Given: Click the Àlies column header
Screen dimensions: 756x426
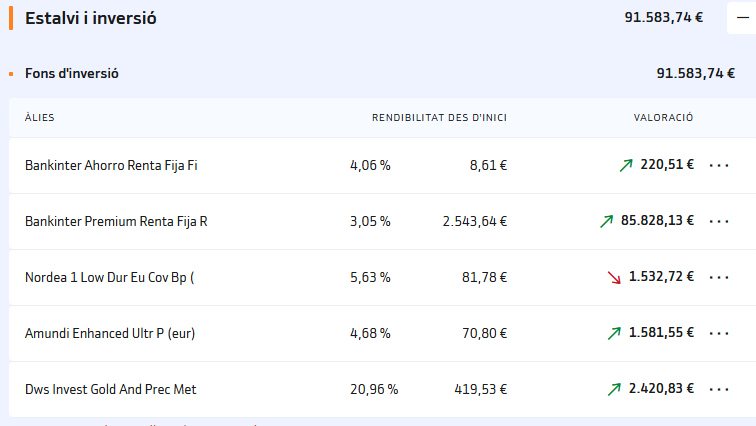Looking at the screenshot, I should click(x=40, y=117).
